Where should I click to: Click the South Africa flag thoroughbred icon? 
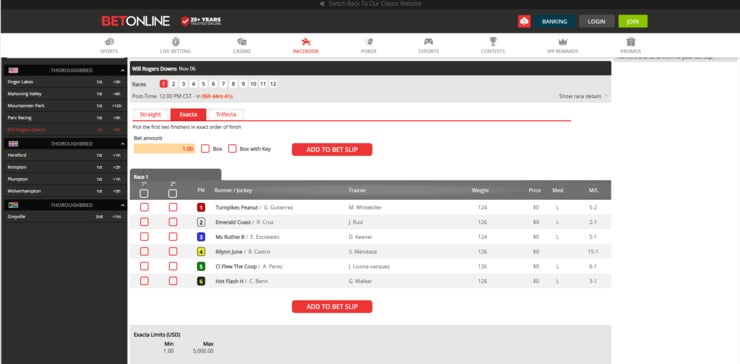pyautogui.click(x=13, y=205)
